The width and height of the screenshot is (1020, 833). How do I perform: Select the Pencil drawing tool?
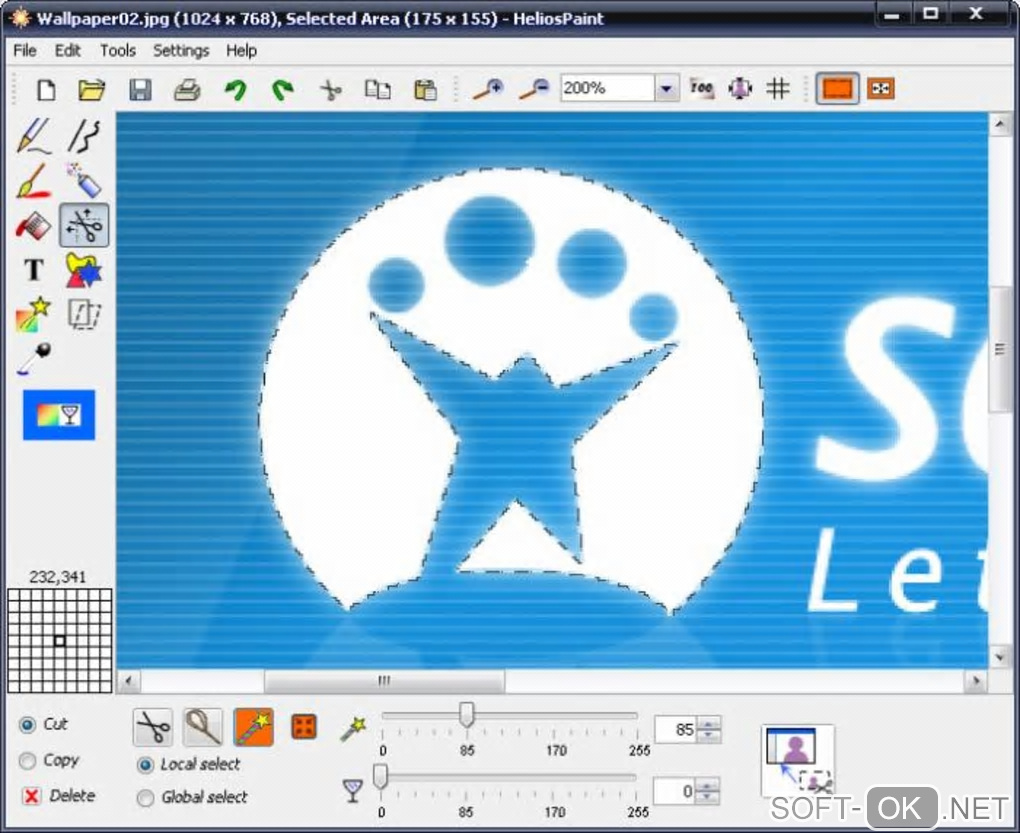tap(34, 135)
